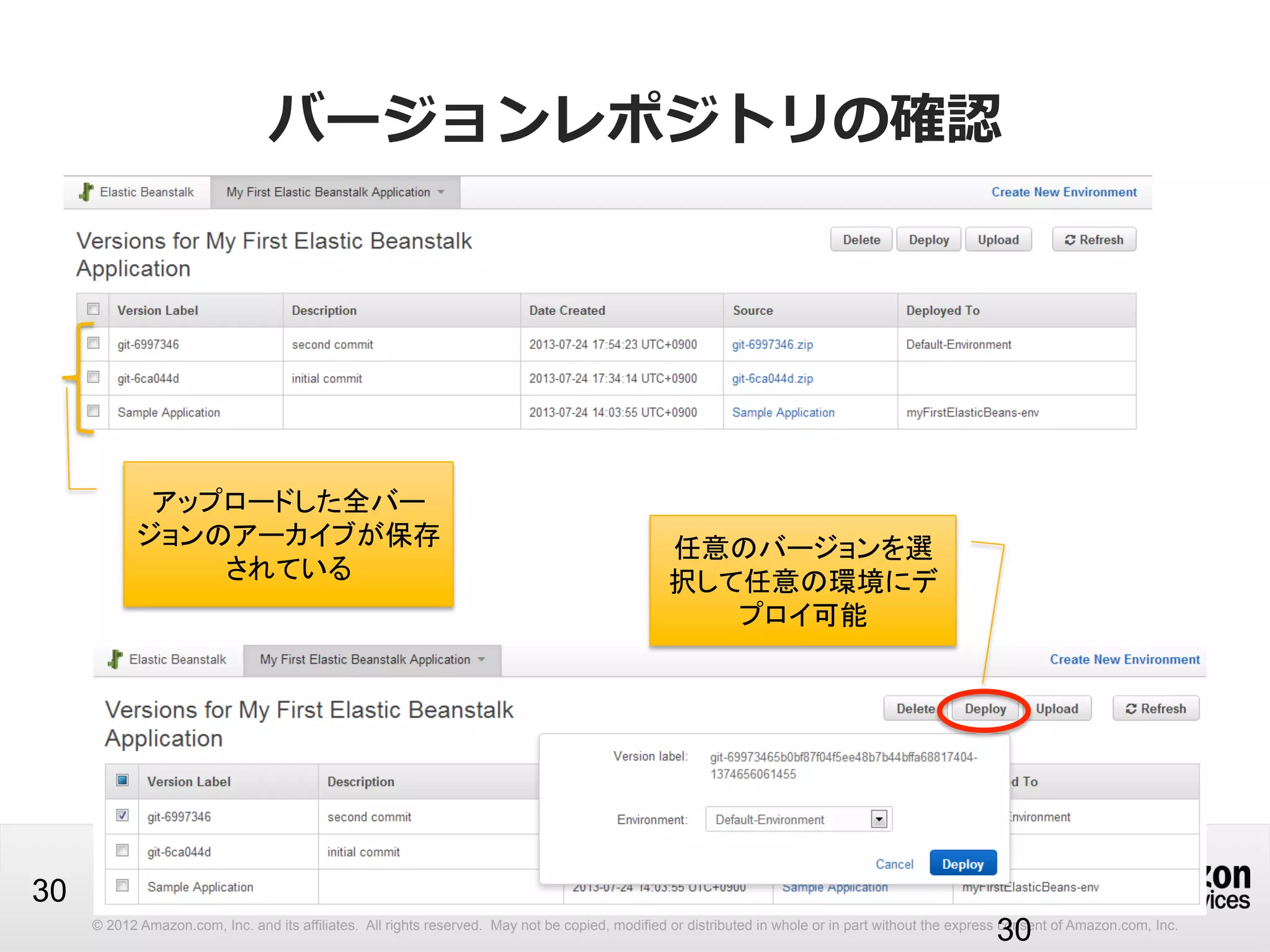The height and width of the screenshot is (952, 1270).
Task: Click Deploy button in upper console
Action: point(929,240)
